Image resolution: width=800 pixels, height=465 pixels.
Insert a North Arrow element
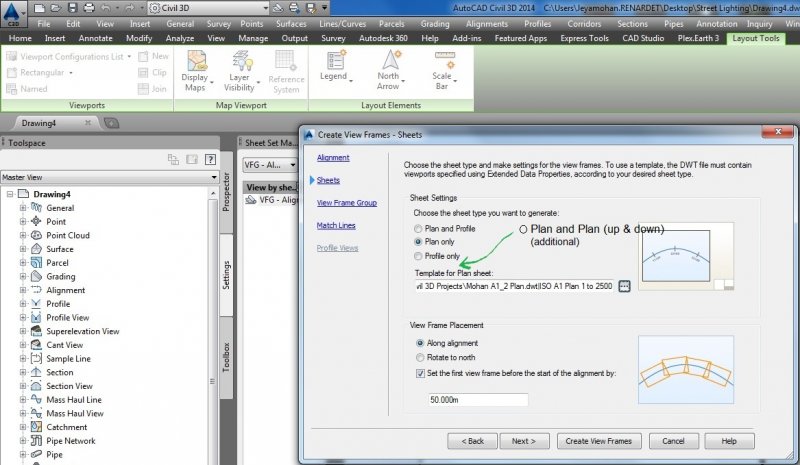pyautogui.click(x=390, y=70)
